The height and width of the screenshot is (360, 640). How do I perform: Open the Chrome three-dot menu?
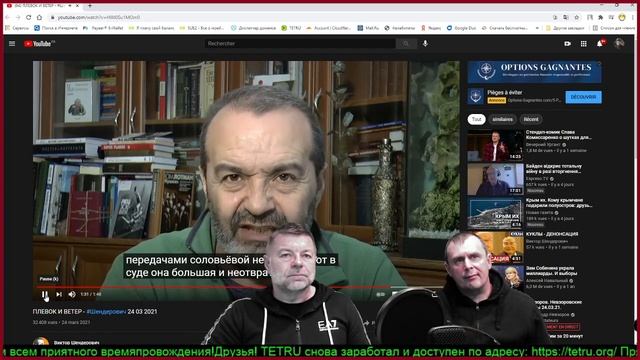(633, 17)
